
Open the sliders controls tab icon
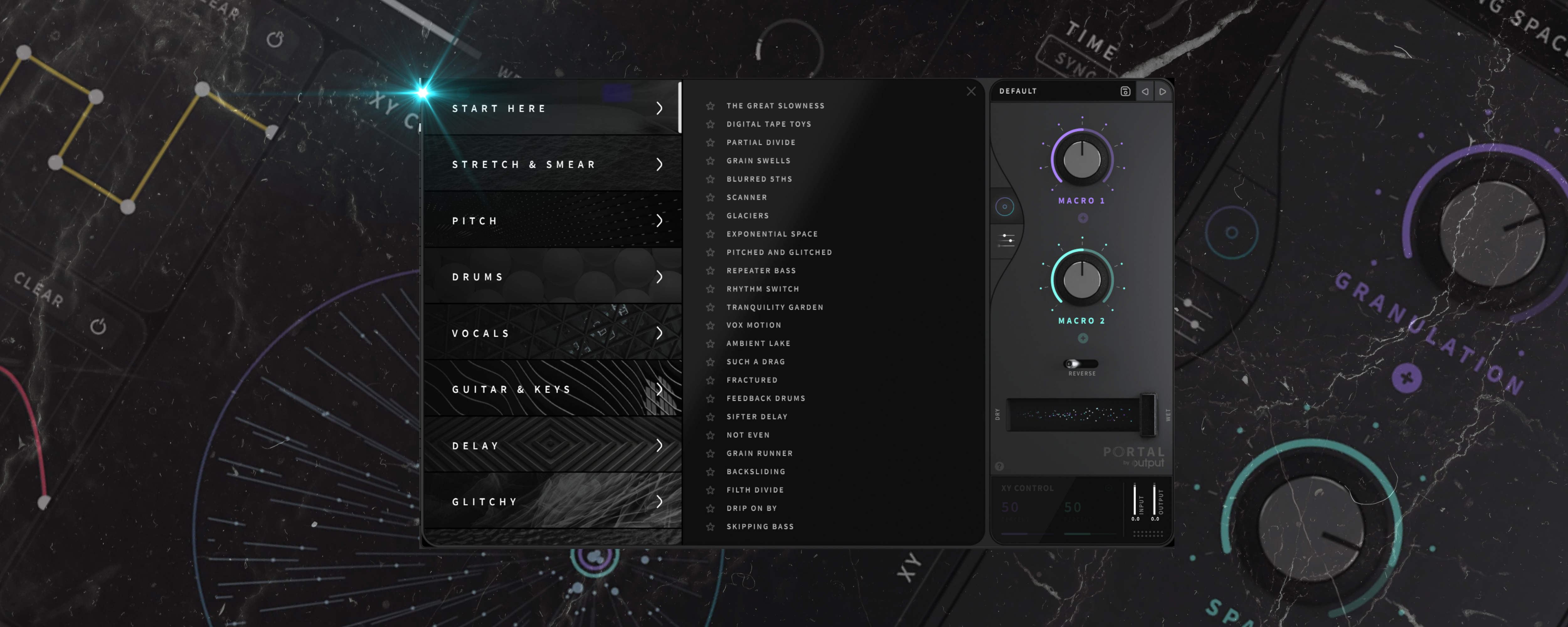pyautogui.click(x=1007, y=240)
